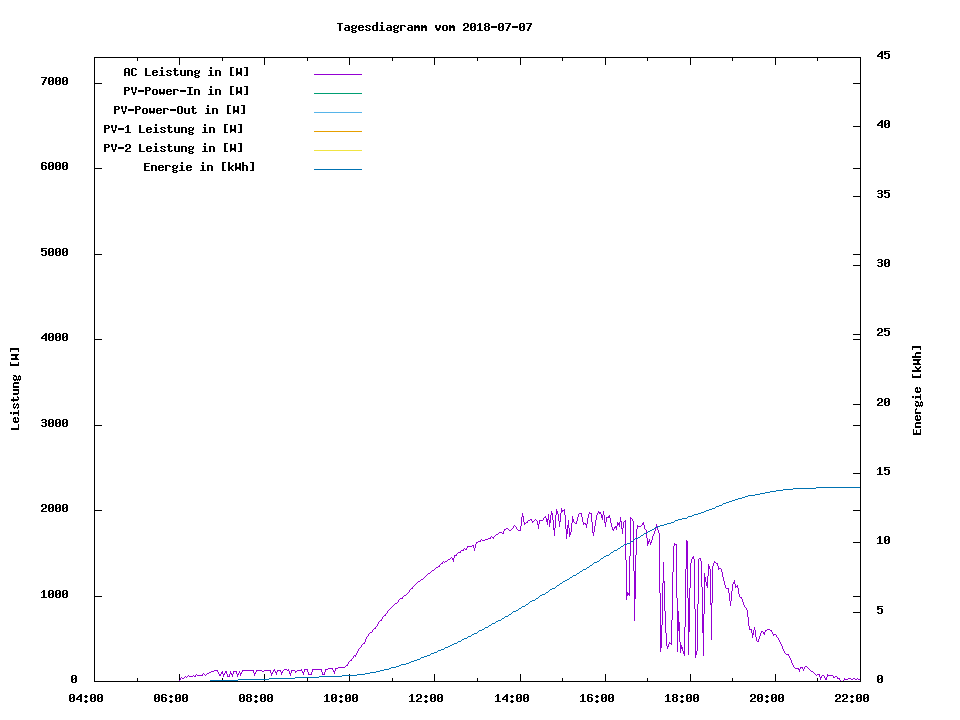
Task: Click the left axis title Leistung [W]
Action: [15, 389]
